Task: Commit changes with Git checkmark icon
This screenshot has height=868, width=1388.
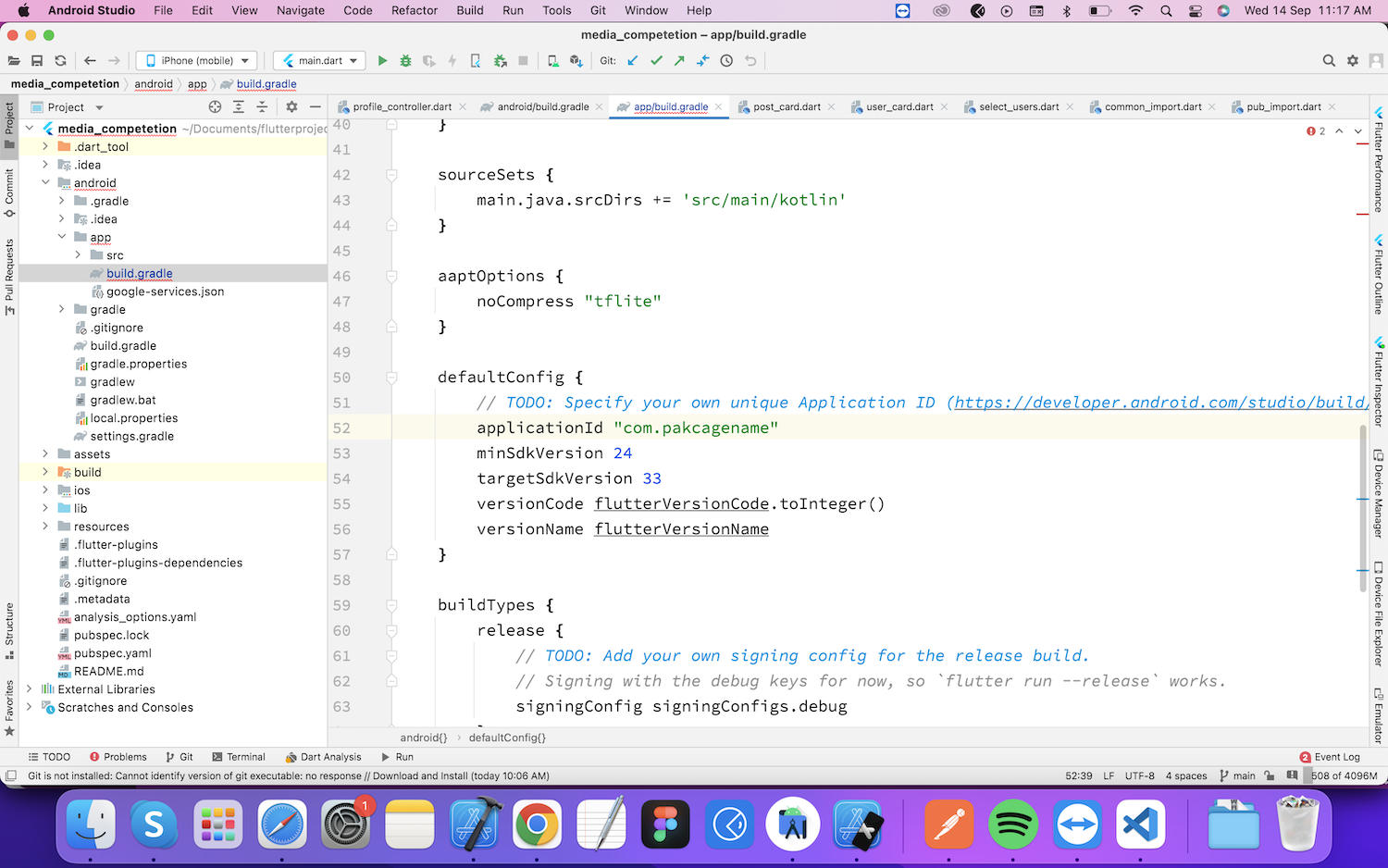Action: (x=656, y=61)
